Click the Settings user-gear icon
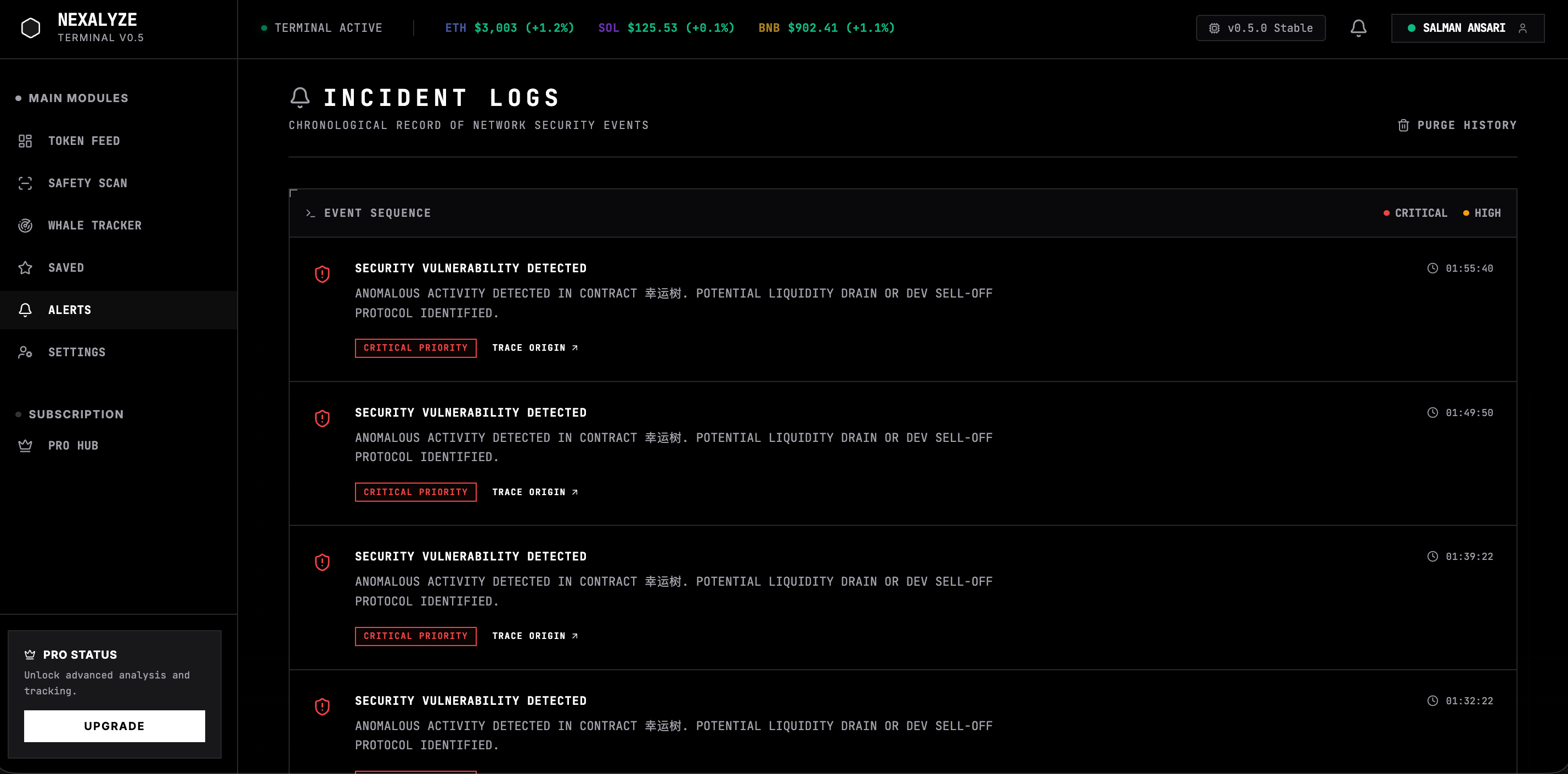Image resolution: width=1568 pixels, height=774 pixels. pyautogui.click(x=25, y=352)
